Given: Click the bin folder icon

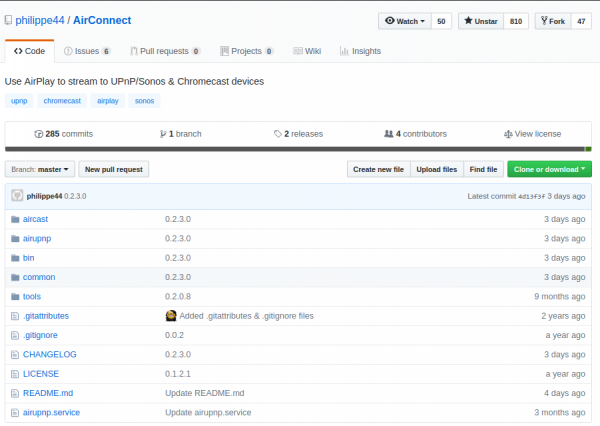Looking at the screenshot, I should (x=15, y=258).
